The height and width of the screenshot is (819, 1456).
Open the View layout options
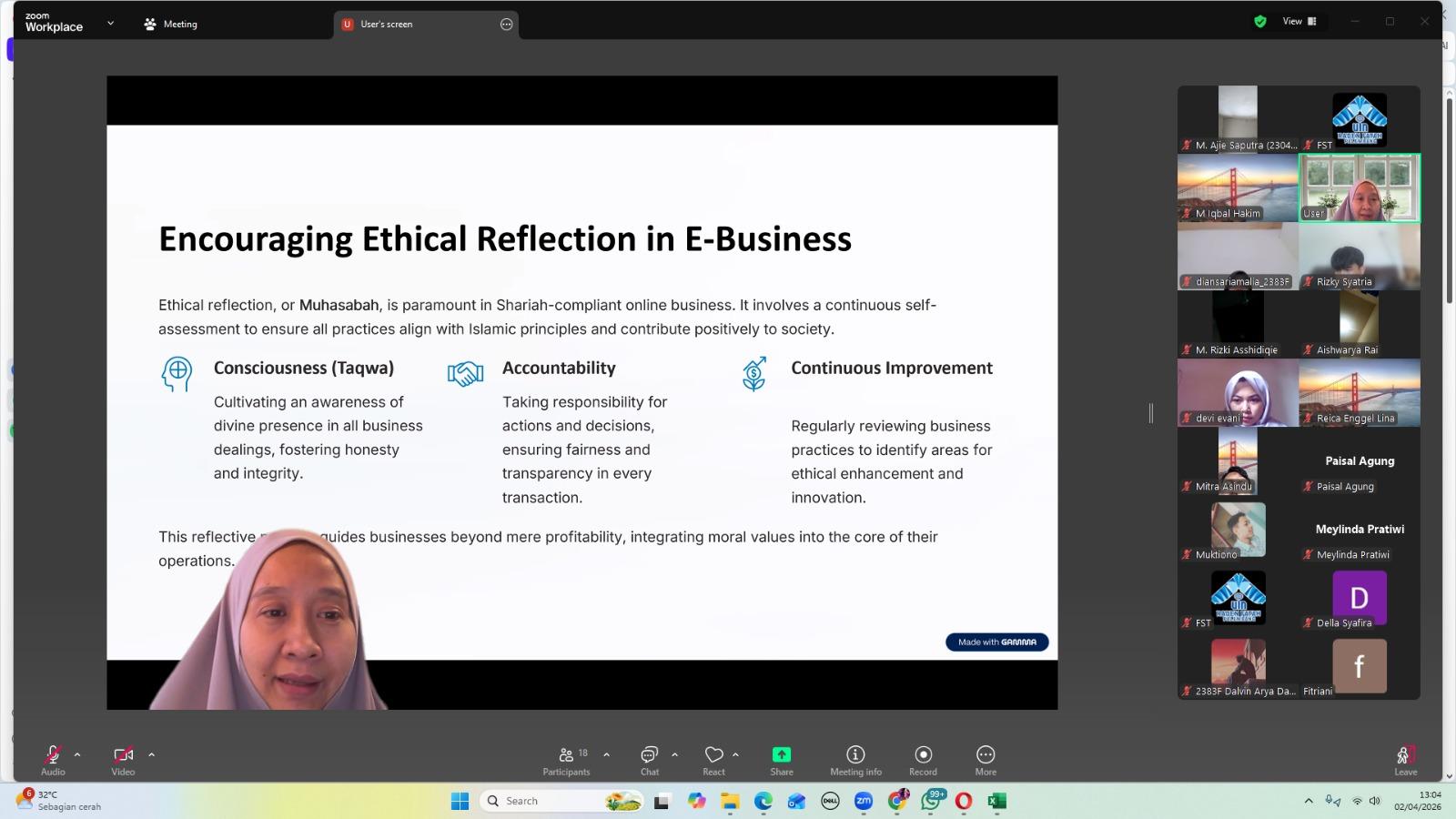pyautogui.click(x=1299, y=22)
